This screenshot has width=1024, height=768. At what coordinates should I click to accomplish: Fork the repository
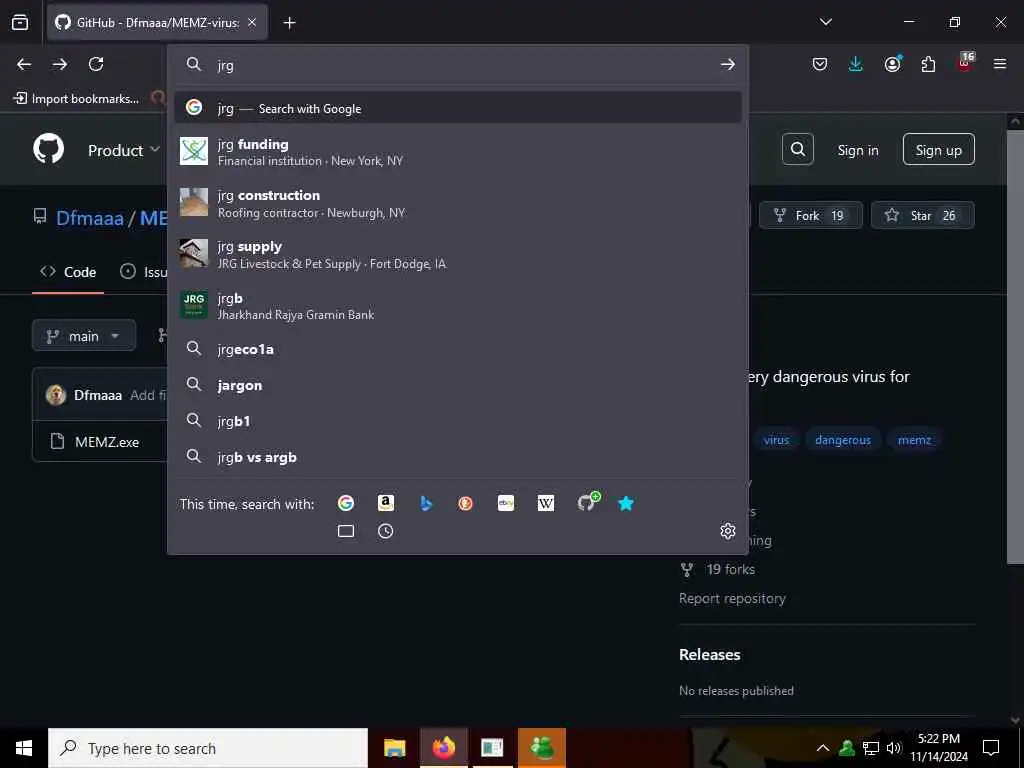click(x=810, y=216)
